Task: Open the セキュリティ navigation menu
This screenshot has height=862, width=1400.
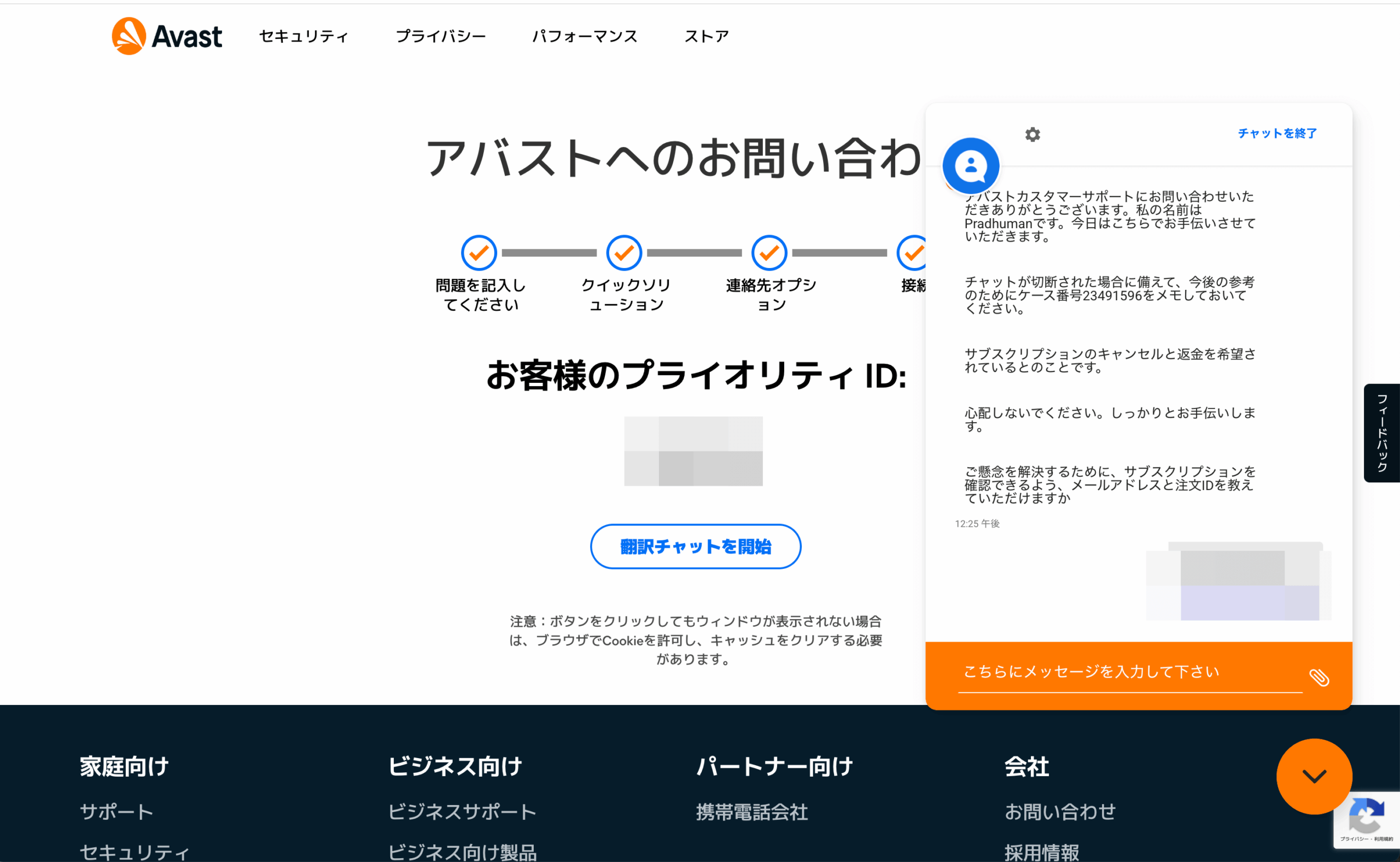Action: pos(304,37)
